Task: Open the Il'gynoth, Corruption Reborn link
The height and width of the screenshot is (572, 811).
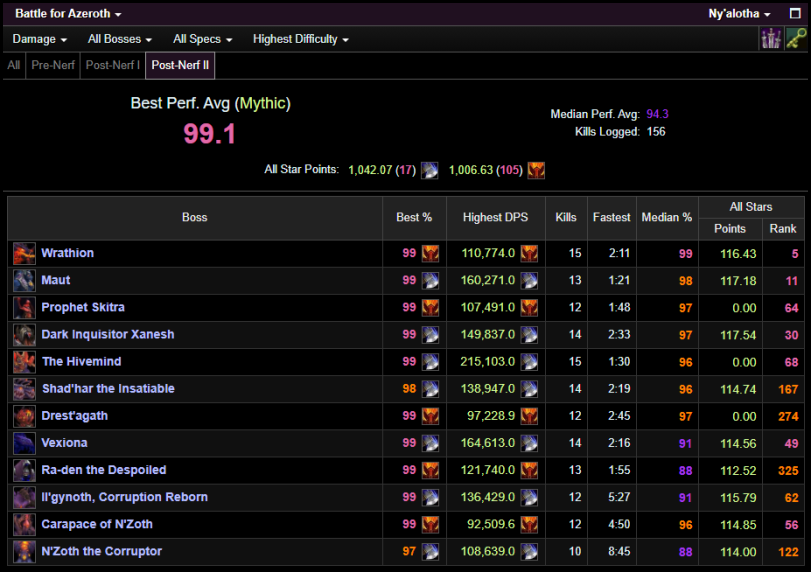Action: (x=125, y=497)
